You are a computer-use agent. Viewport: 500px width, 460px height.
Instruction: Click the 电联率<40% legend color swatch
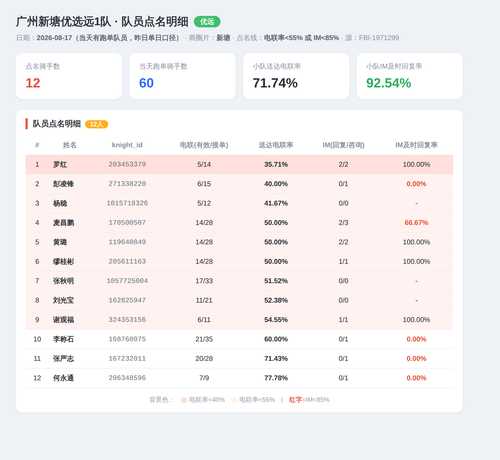[184, 400]
